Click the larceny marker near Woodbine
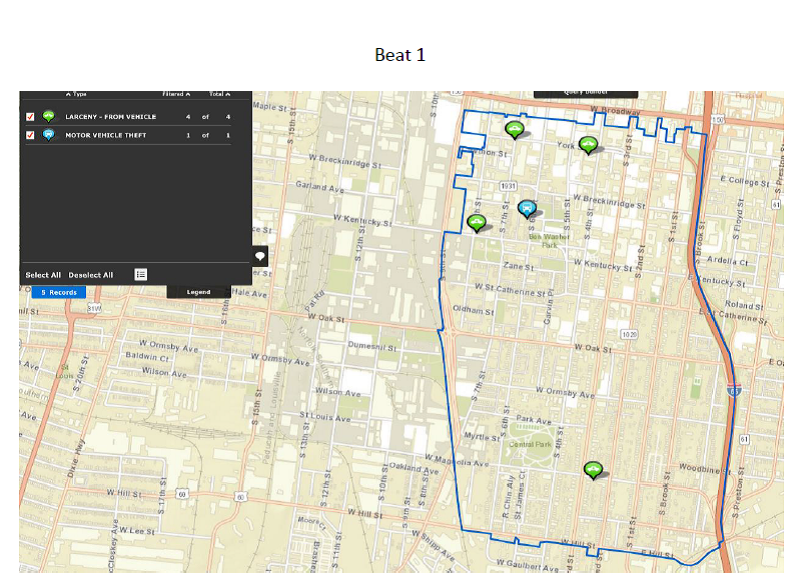This screenshot has width=800, height=585. click(x=593, y=469)
